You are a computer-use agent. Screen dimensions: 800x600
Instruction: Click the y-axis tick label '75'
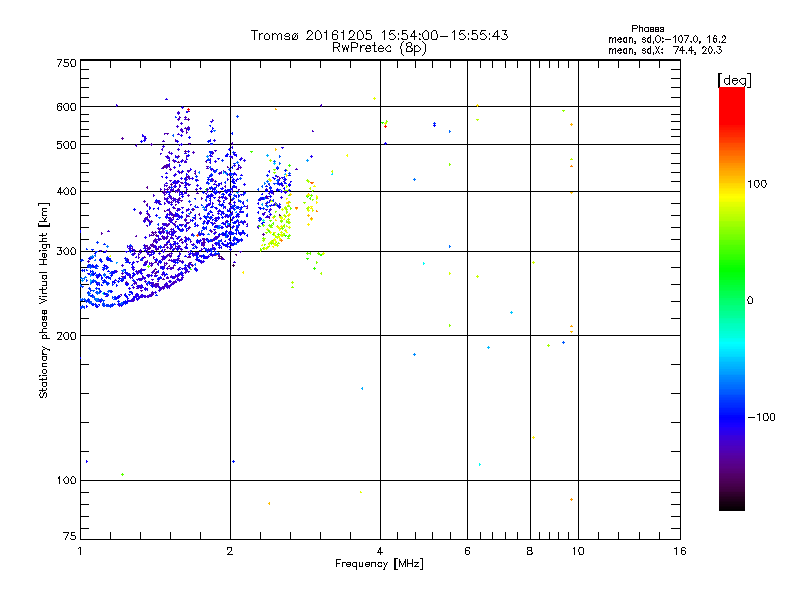(x=70, y=536)
